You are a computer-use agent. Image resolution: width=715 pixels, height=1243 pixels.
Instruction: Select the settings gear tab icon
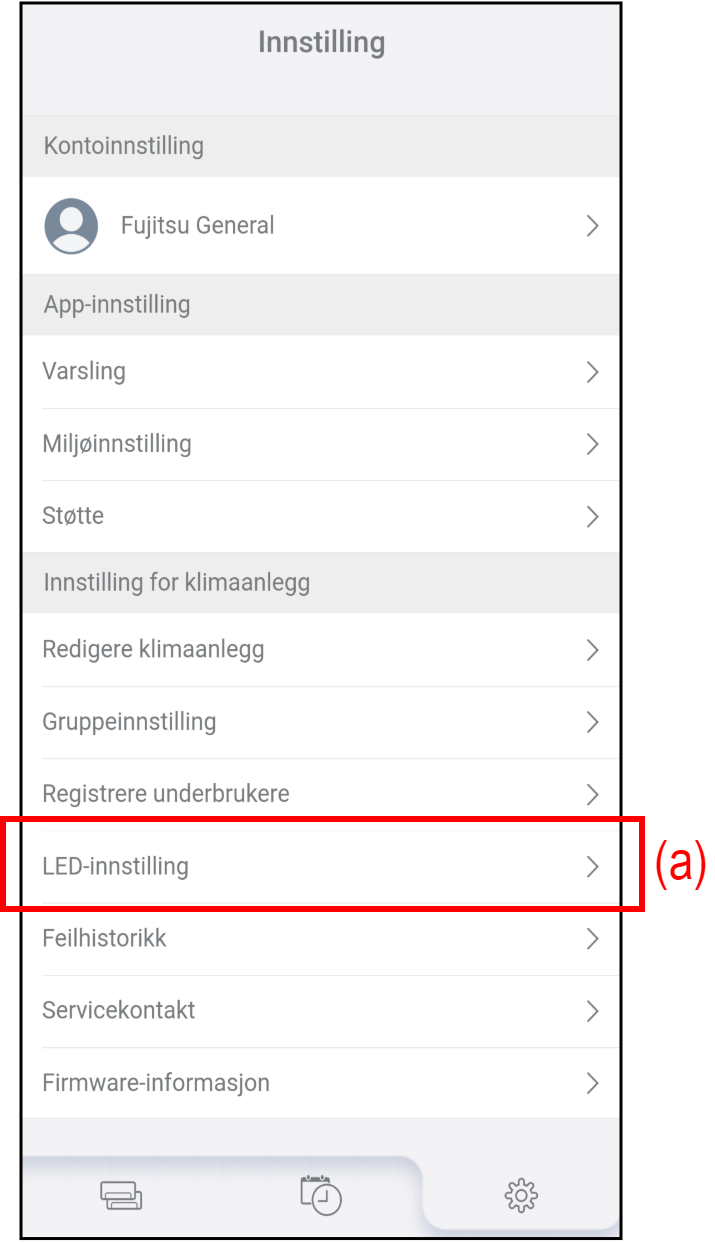click(x=521, y=1195)
